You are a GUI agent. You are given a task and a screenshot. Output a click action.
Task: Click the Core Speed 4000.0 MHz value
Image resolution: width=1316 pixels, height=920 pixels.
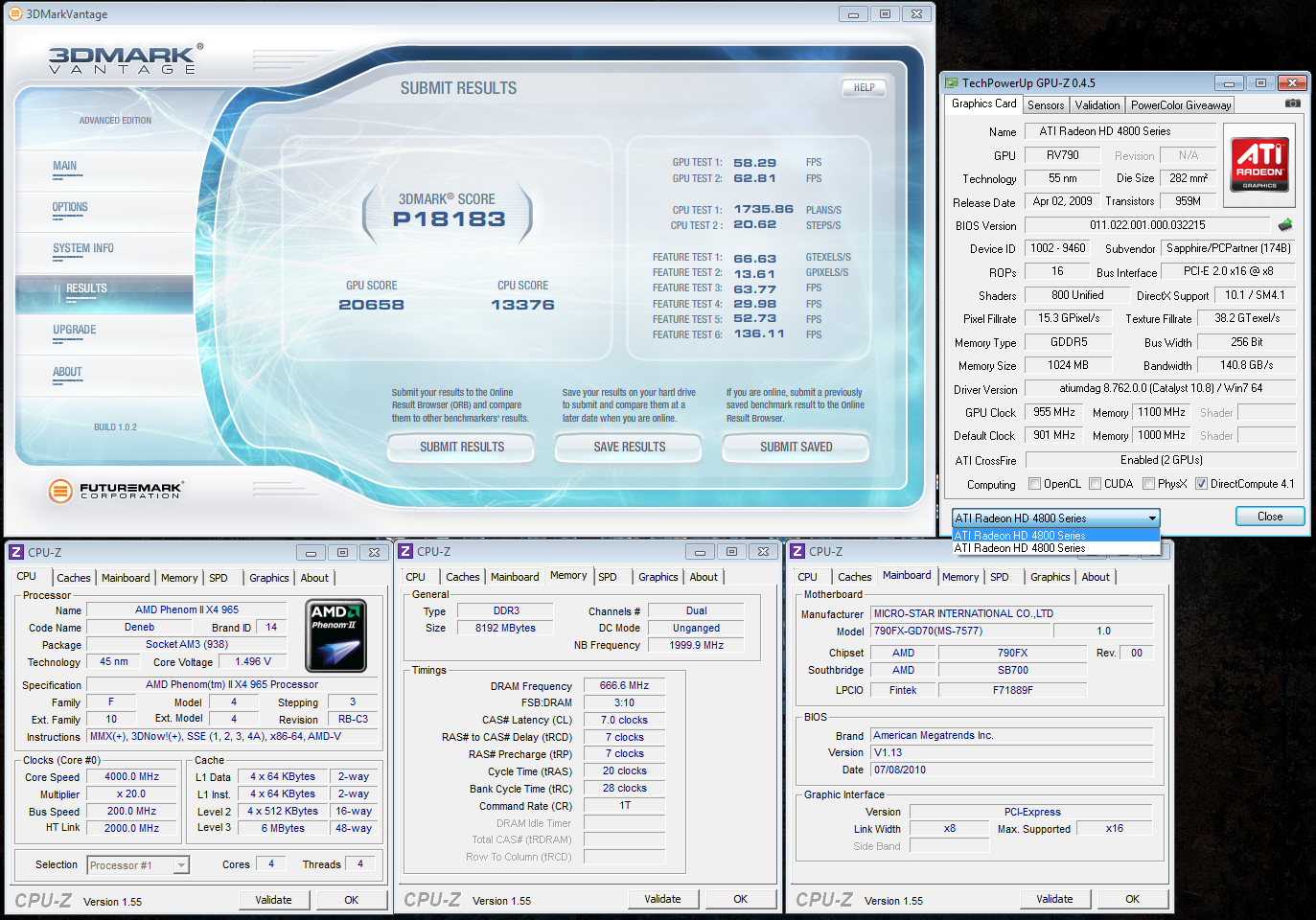point(132,776)
